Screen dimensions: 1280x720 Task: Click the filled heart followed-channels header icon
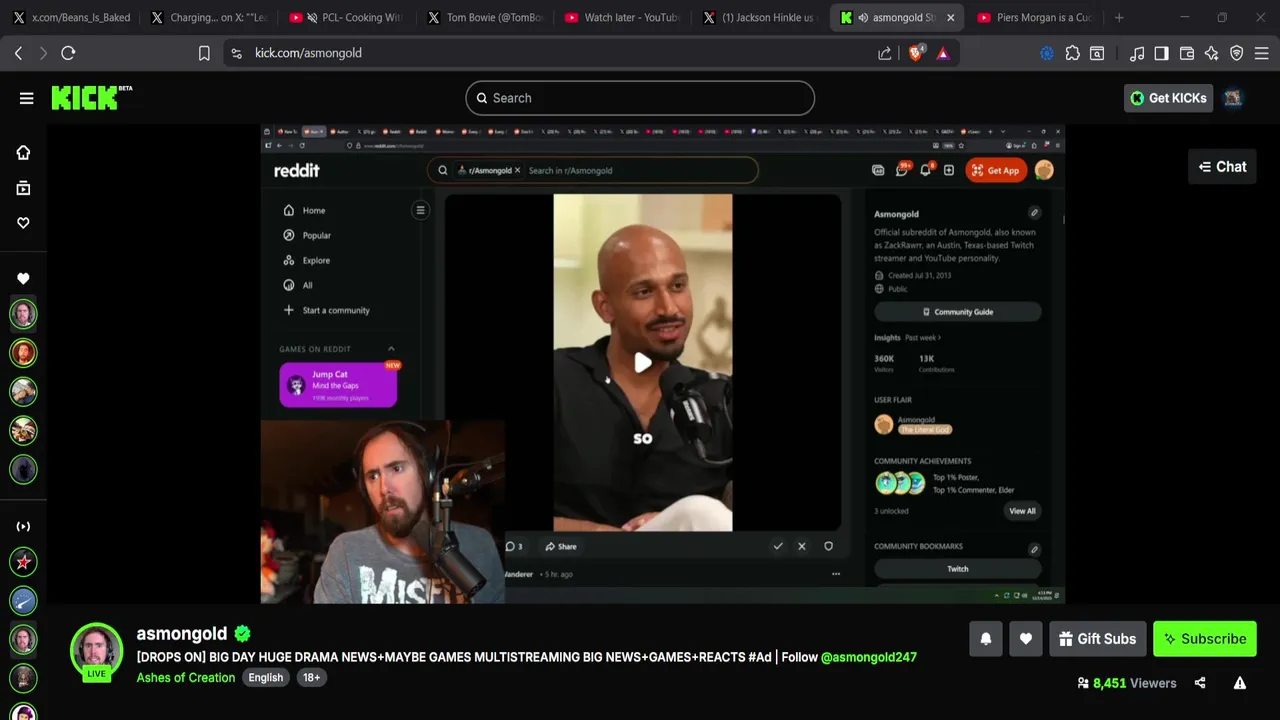click(23, 279)
